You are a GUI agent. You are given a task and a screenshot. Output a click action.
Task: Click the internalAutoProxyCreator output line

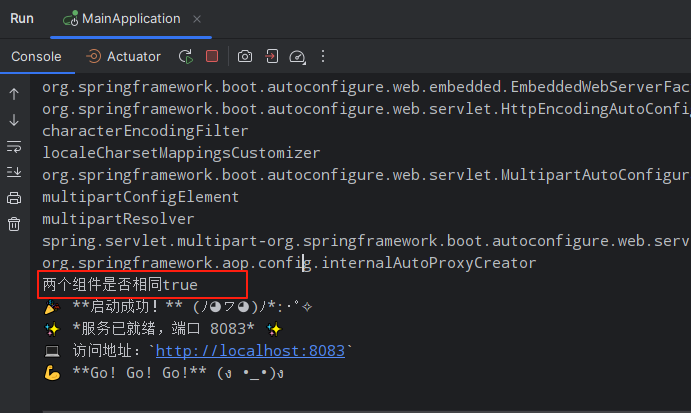(x=289, y=263)
